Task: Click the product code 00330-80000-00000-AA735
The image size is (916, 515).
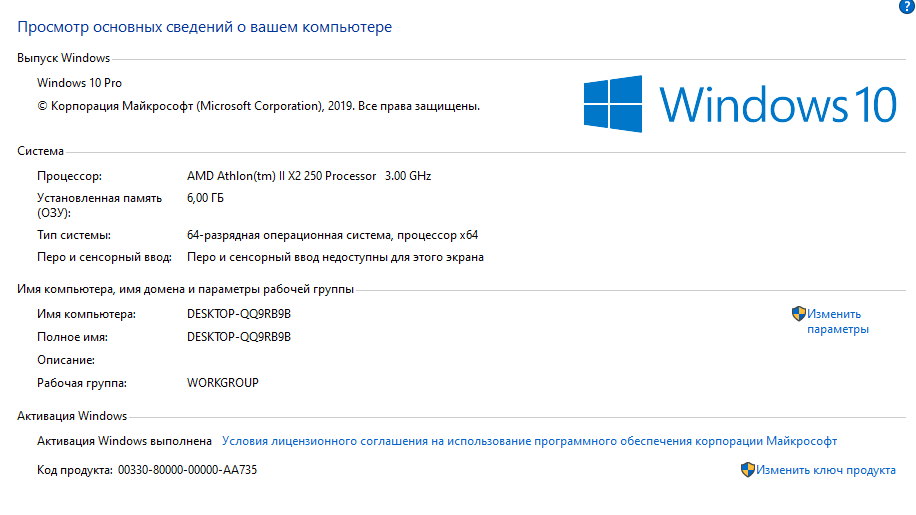Action: pos(188,470)
